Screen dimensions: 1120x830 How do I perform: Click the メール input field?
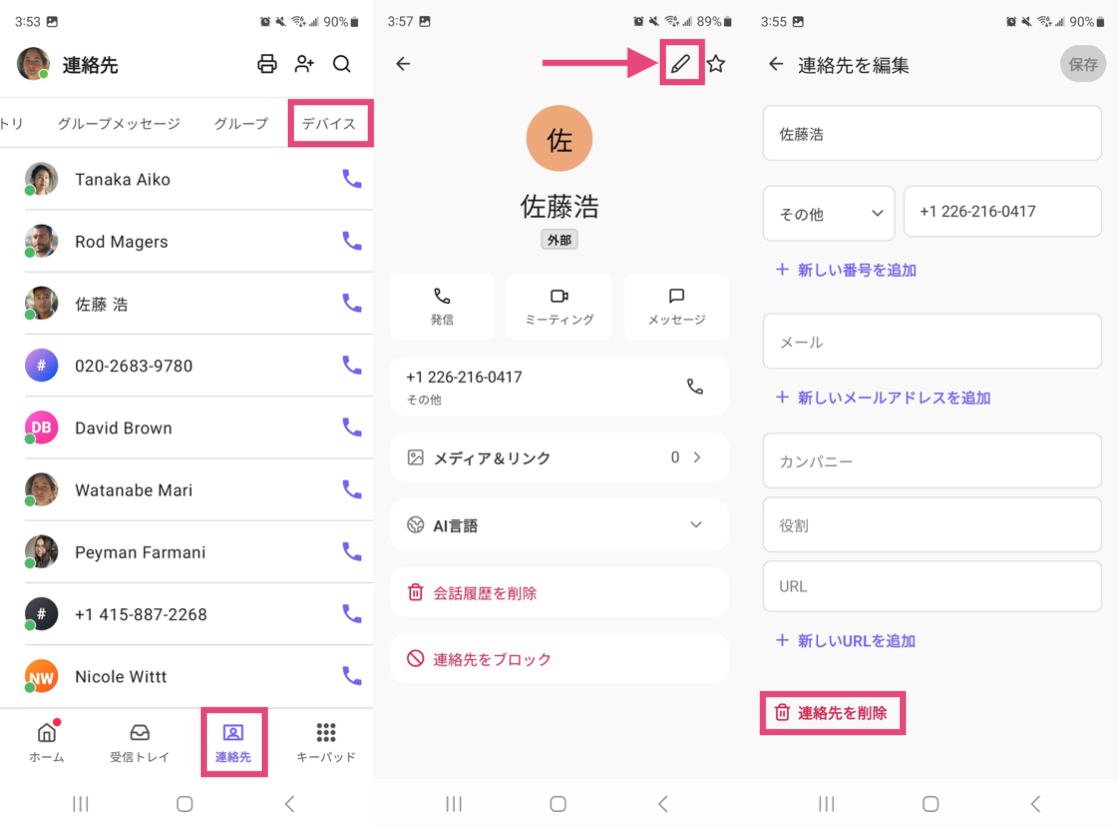(x=931, y=340)
